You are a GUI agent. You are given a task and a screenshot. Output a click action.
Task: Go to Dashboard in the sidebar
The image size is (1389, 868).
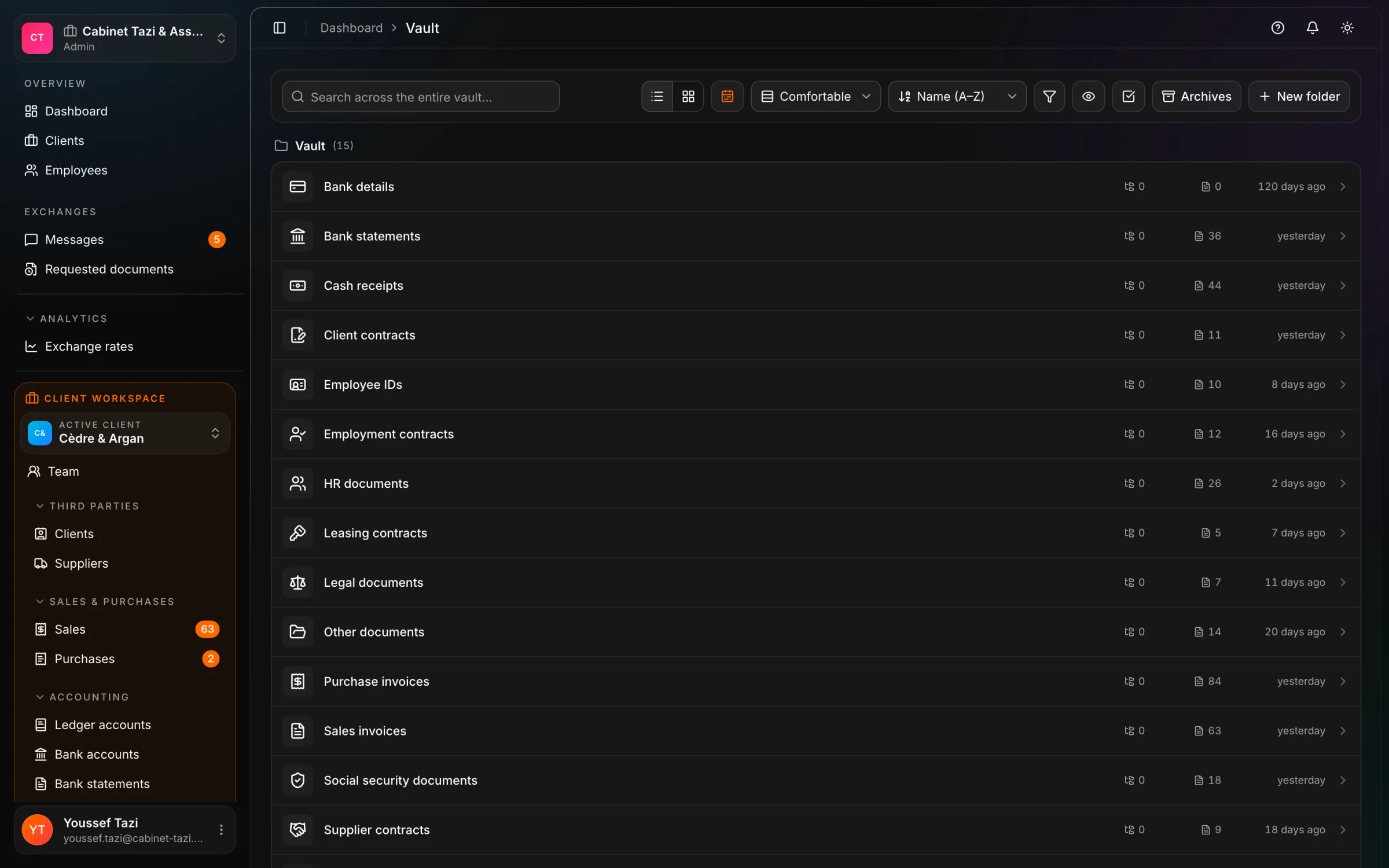66,111
